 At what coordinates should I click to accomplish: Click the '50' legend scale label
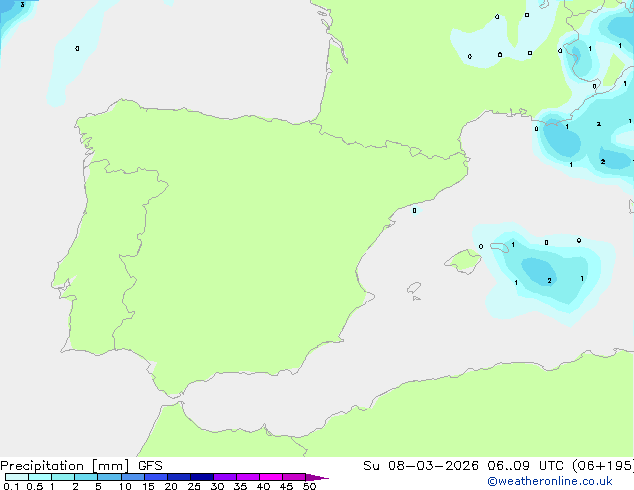309,486
